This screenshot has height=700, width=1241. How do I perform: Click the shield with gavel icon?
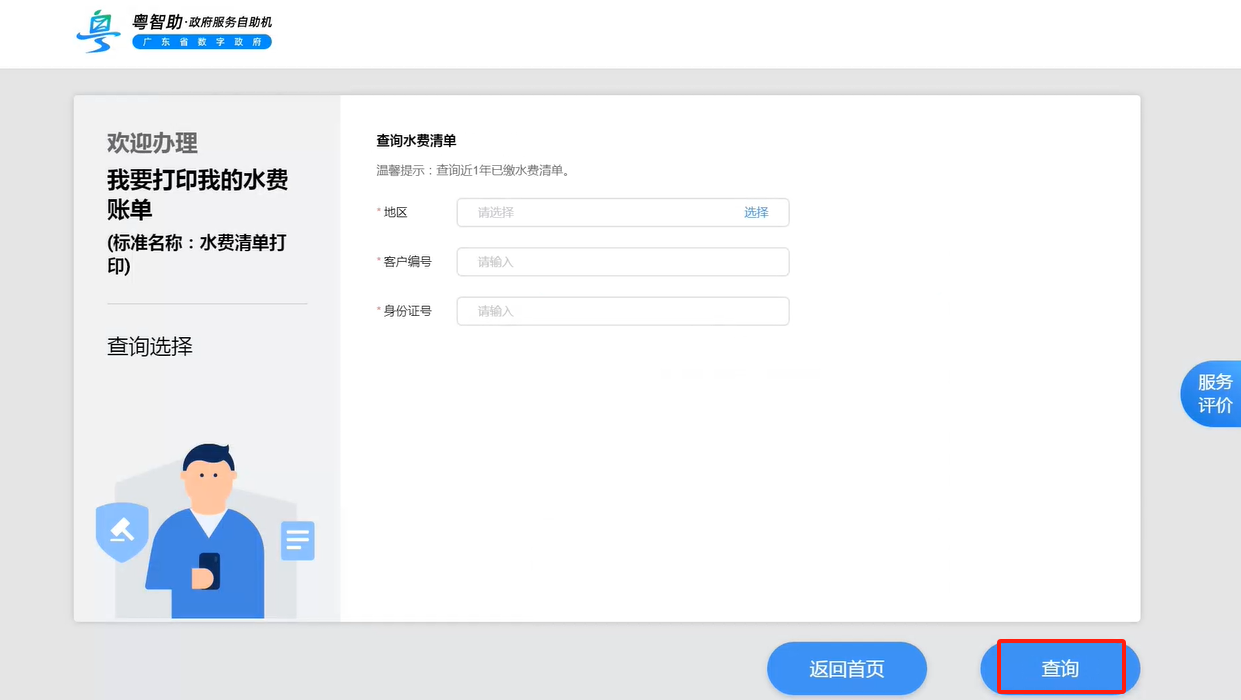[120, 532]
